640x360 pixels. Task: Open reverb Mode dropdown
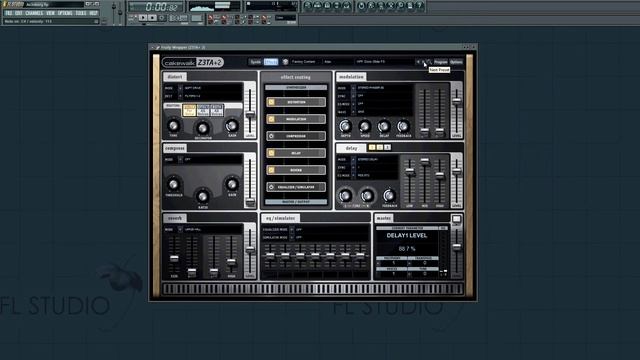180,229
